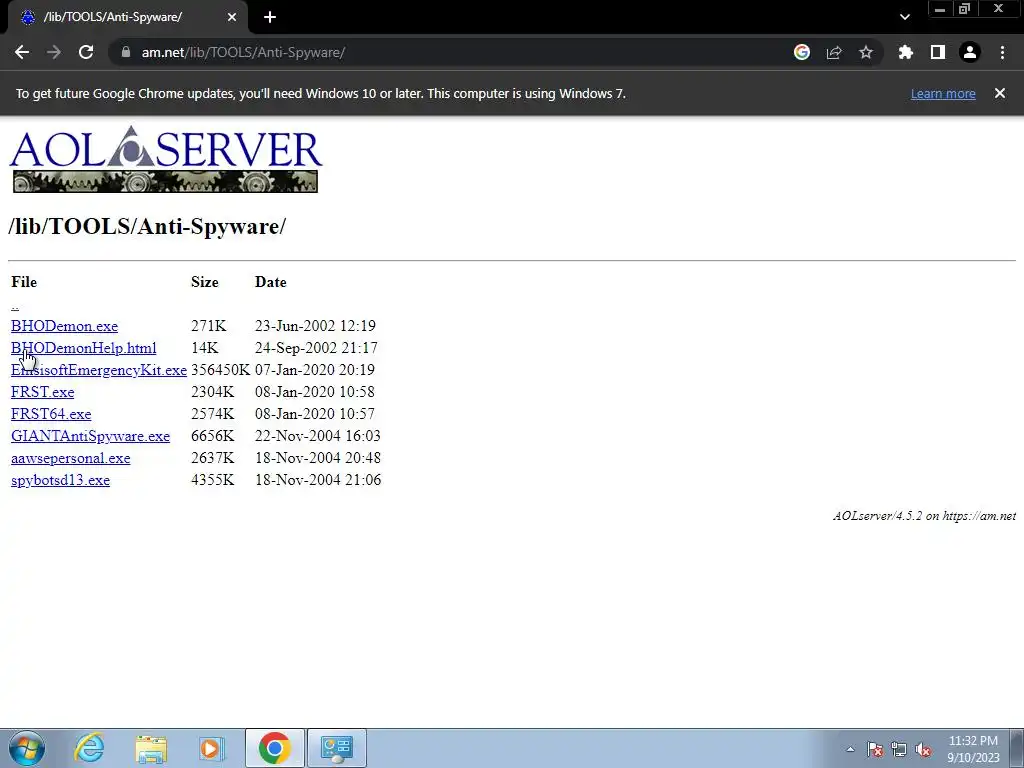The width and height of the screenshot is (1024, 768).
Task: Click the 356450K size value
Action: [220, 370]
